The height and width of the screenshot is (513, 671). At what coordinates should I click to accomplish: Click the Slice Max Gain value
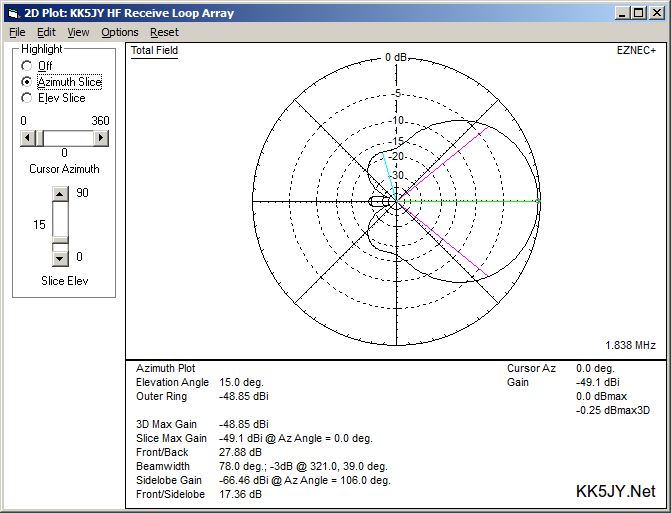296,438
